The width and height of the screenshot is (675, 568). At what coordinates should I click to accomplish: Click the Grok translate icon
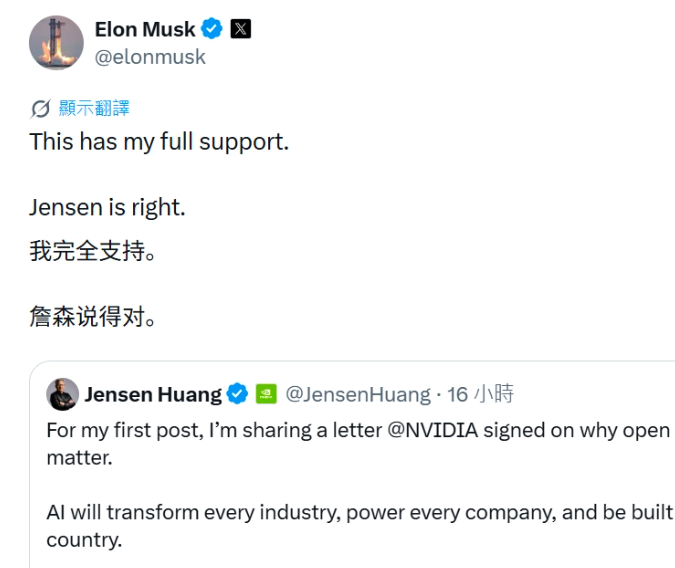click(x=40, y=109)
